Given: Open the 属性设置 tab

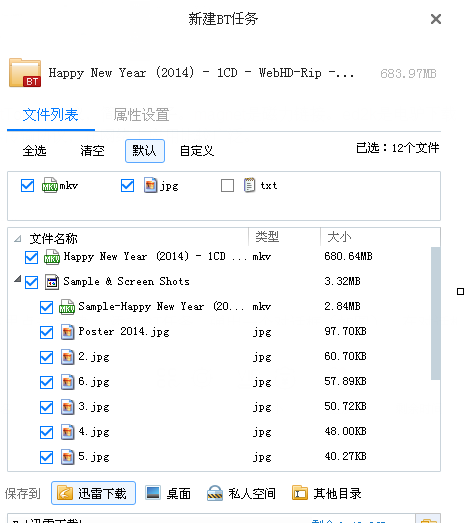Looking at the screenshot, I should point(141,115).
